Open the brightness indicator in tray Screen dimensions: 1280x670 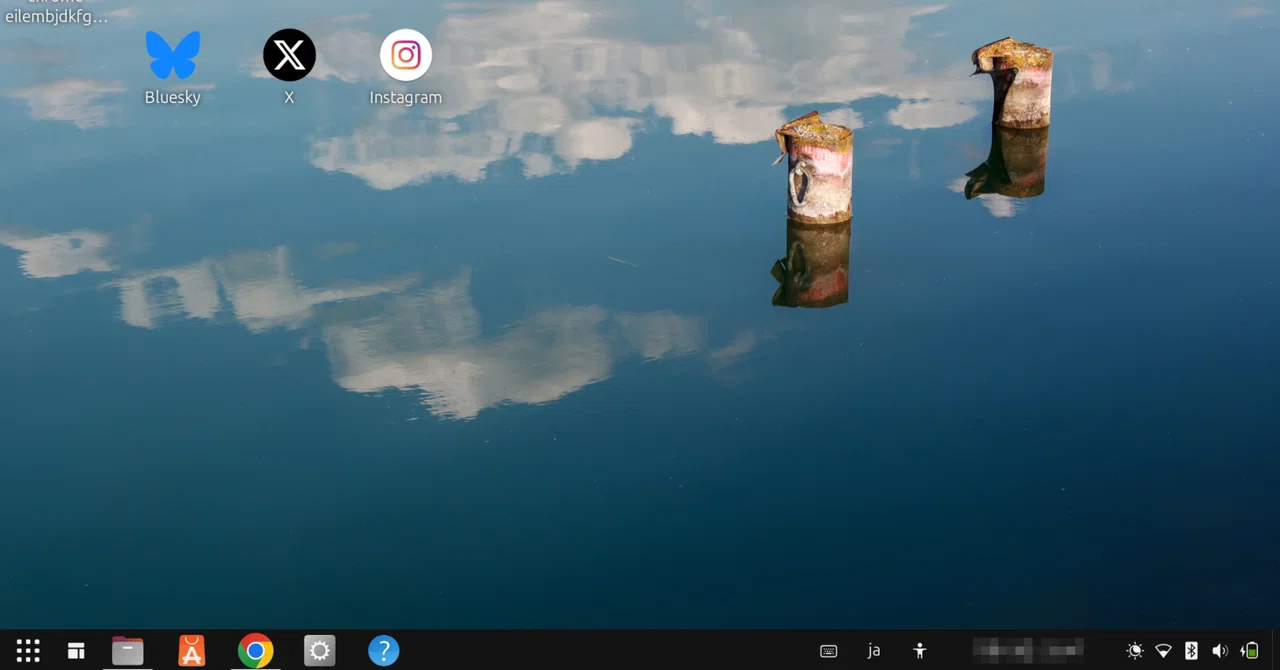tap(1135, 651)
